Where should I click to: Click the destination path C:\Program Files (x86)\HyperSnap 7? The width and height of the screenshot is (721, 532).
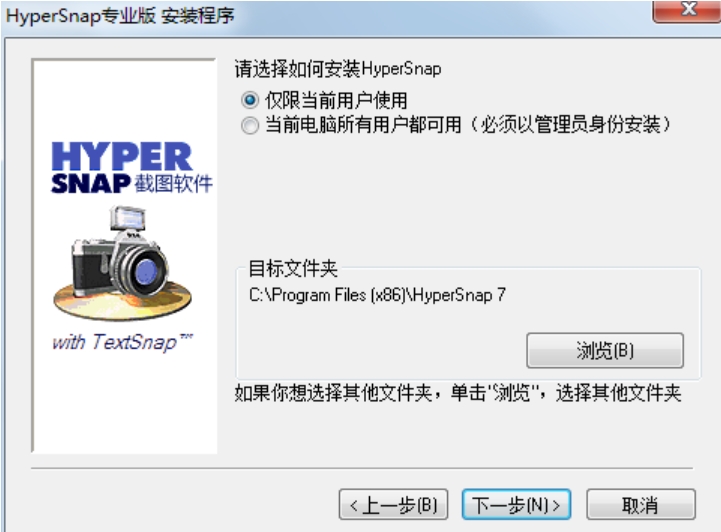[377, 295]
